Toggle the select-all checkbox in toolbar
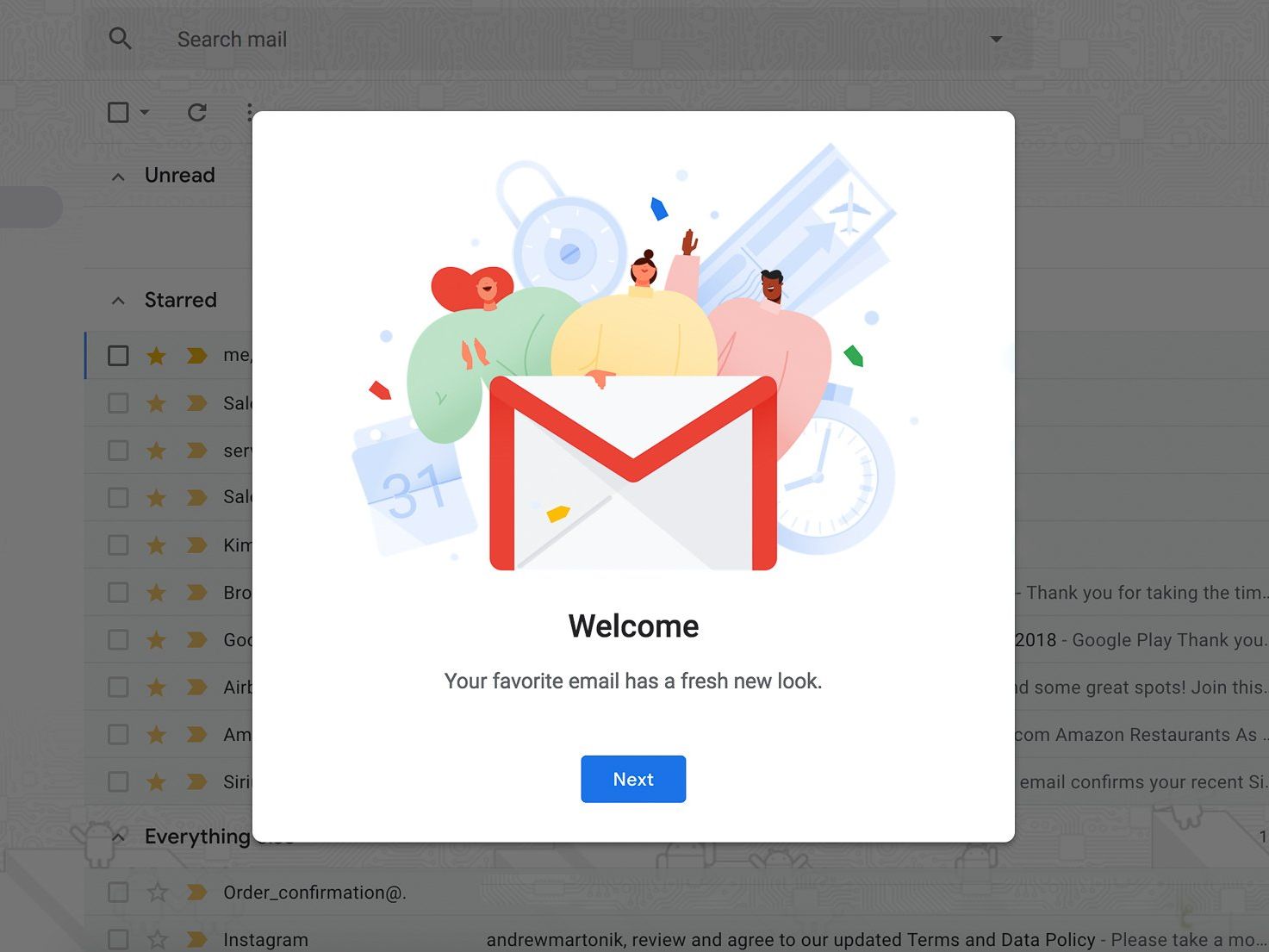Screen dimensions: 1269x952 coord(118,112)
